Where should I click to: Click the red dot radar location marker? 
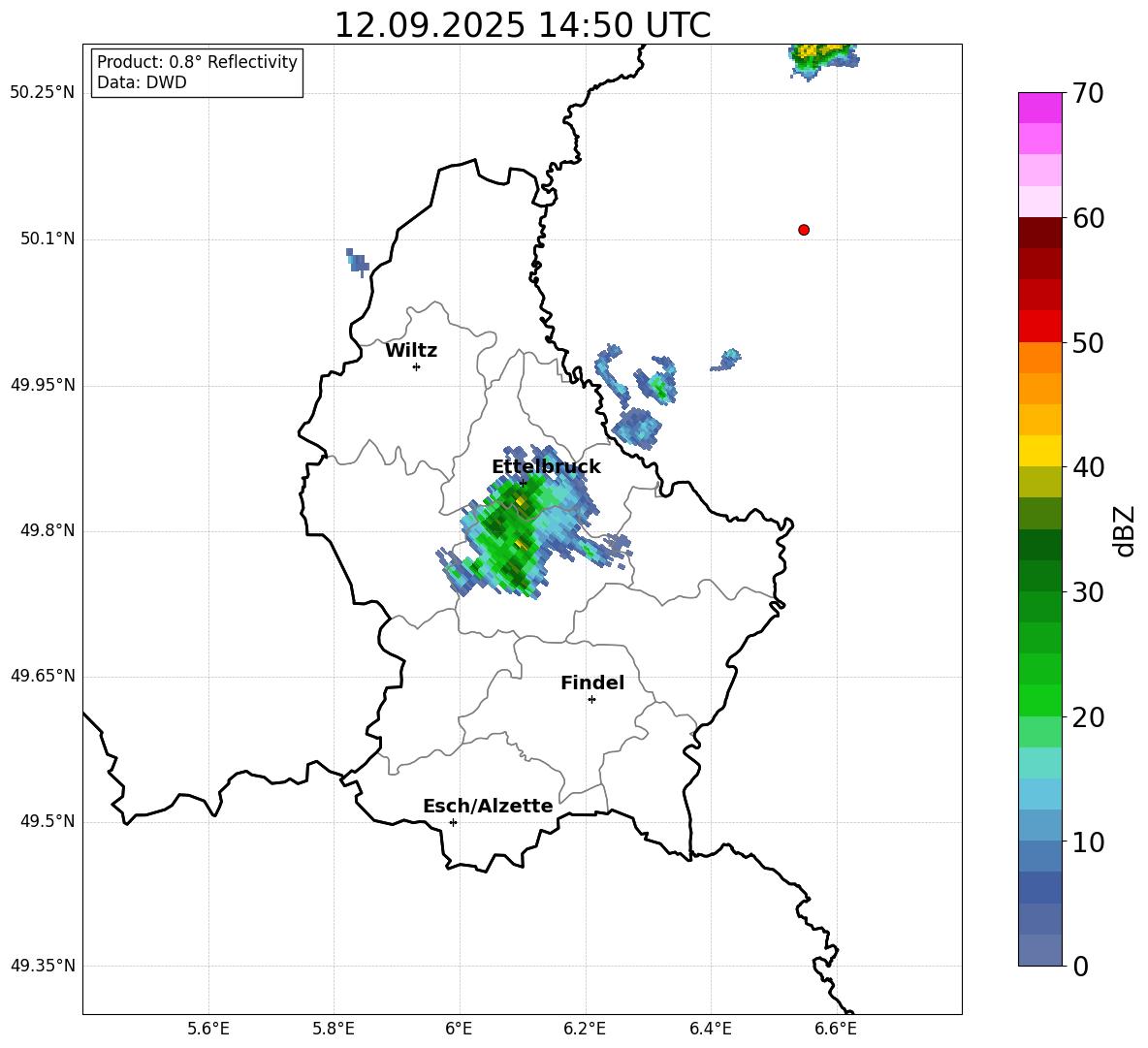coord(804,230)
